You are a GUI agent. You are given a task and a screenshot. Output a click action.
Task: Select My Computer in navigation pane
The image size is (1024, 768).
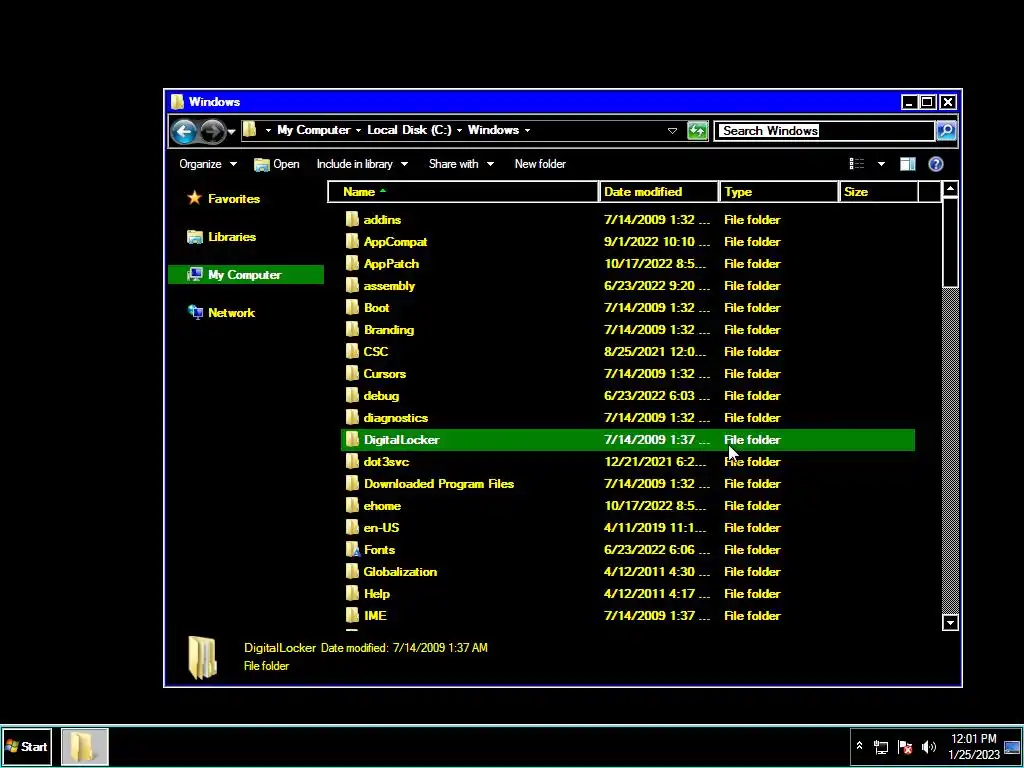(246, 275)
